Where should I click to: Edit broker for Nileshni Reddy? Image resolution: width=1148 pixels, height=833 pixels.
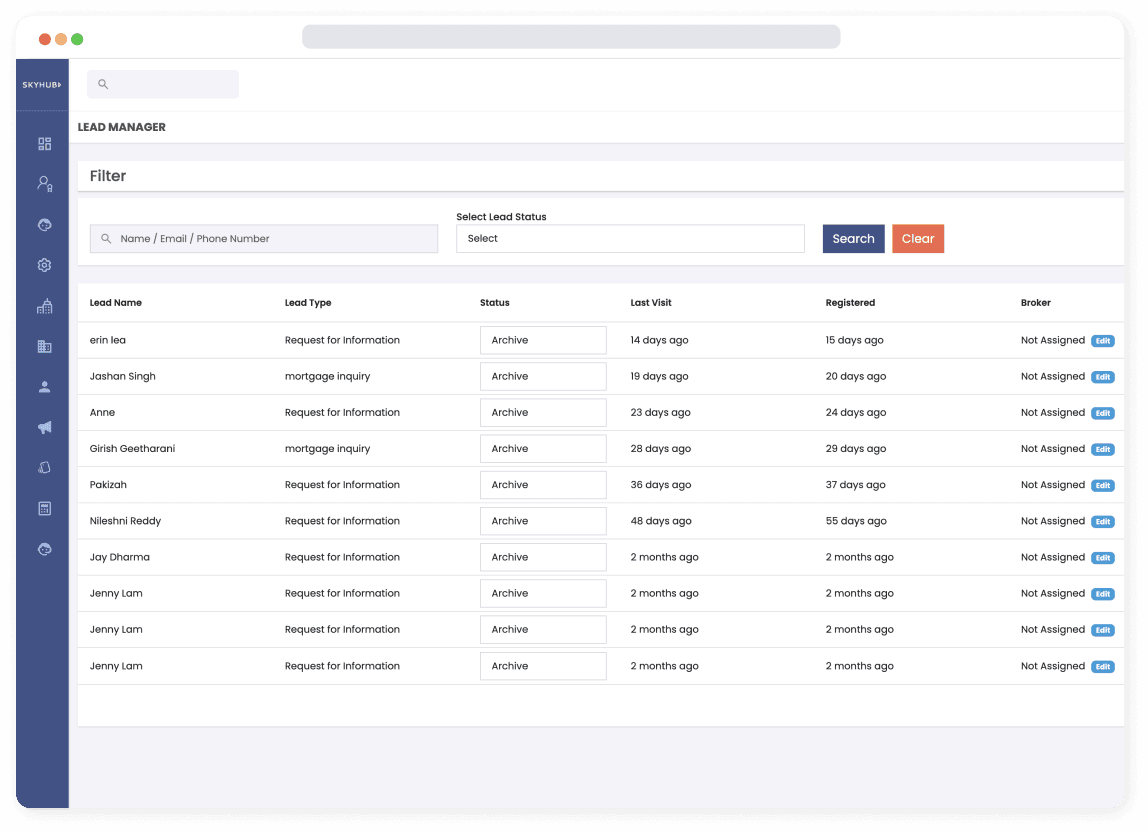point(1102,522)
